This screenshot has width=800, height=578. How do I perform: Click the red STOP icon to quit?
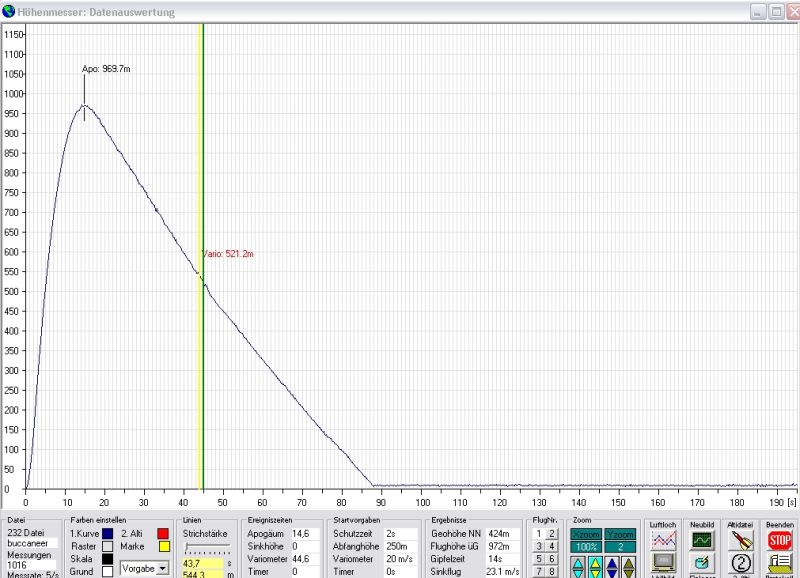pyautogui.click(x=780, y=540)
